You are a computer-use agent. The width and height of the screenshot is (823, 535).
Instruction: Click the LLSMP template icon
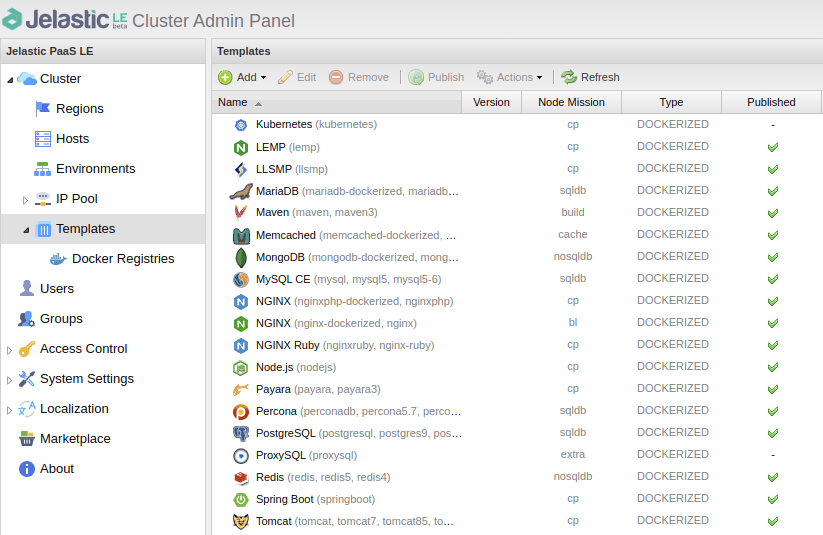pos(240,169)
